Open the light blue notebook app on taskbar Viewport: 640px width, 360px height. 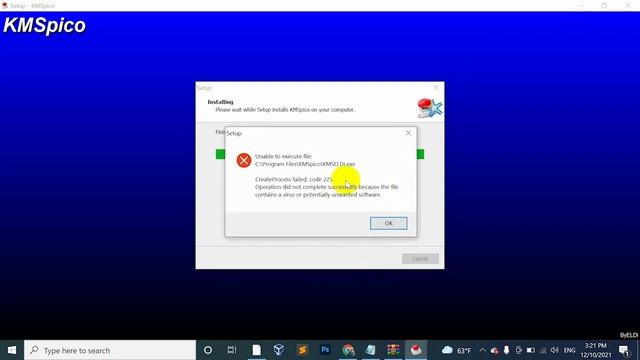371,350
